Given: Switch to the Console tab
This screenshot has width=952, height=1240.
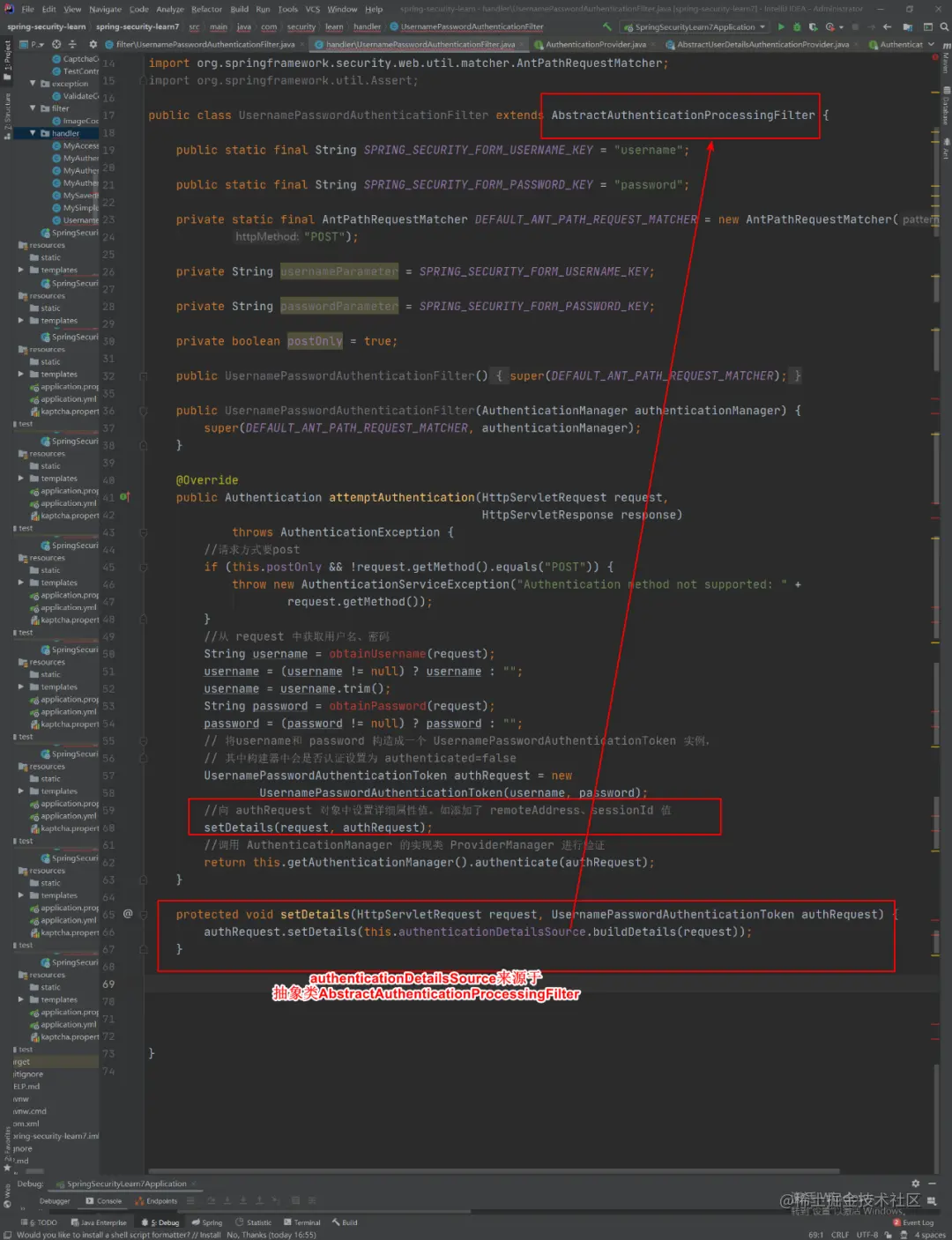Looking at the screenshot, I should click(104, 1201).
